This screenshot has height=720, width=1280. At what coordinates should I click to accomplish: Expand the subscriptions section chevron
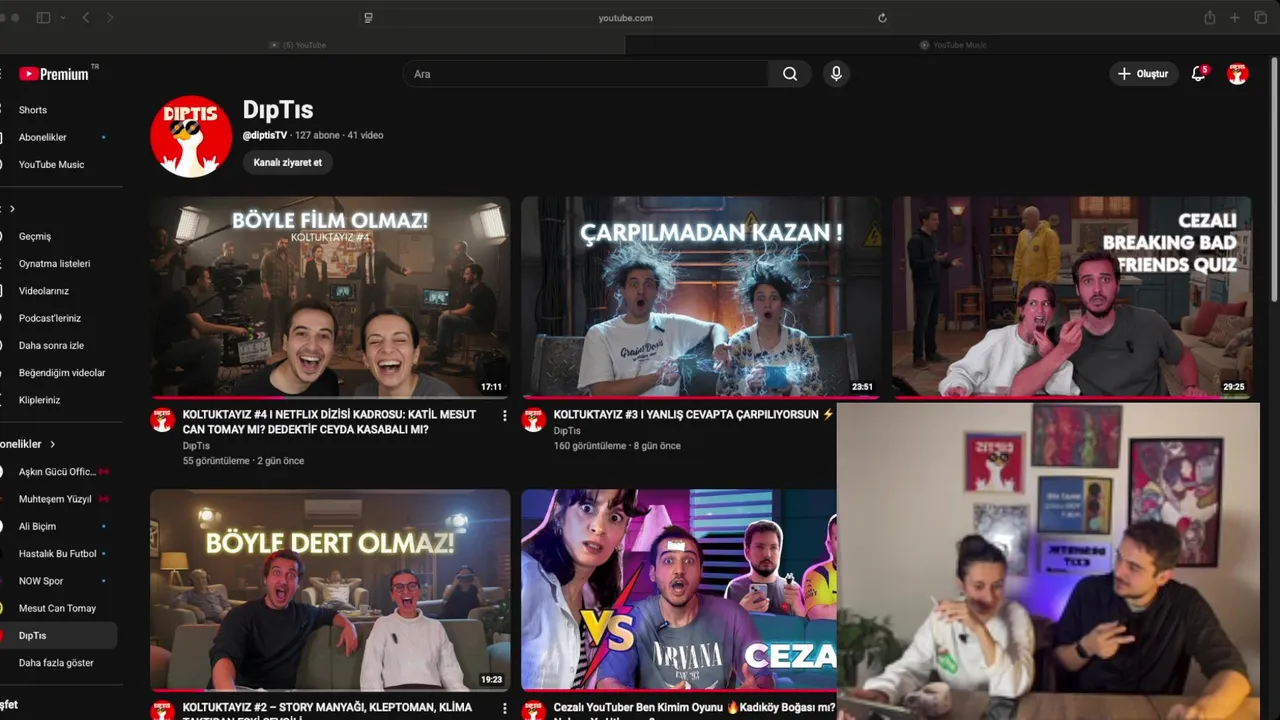tap(53, 444)
